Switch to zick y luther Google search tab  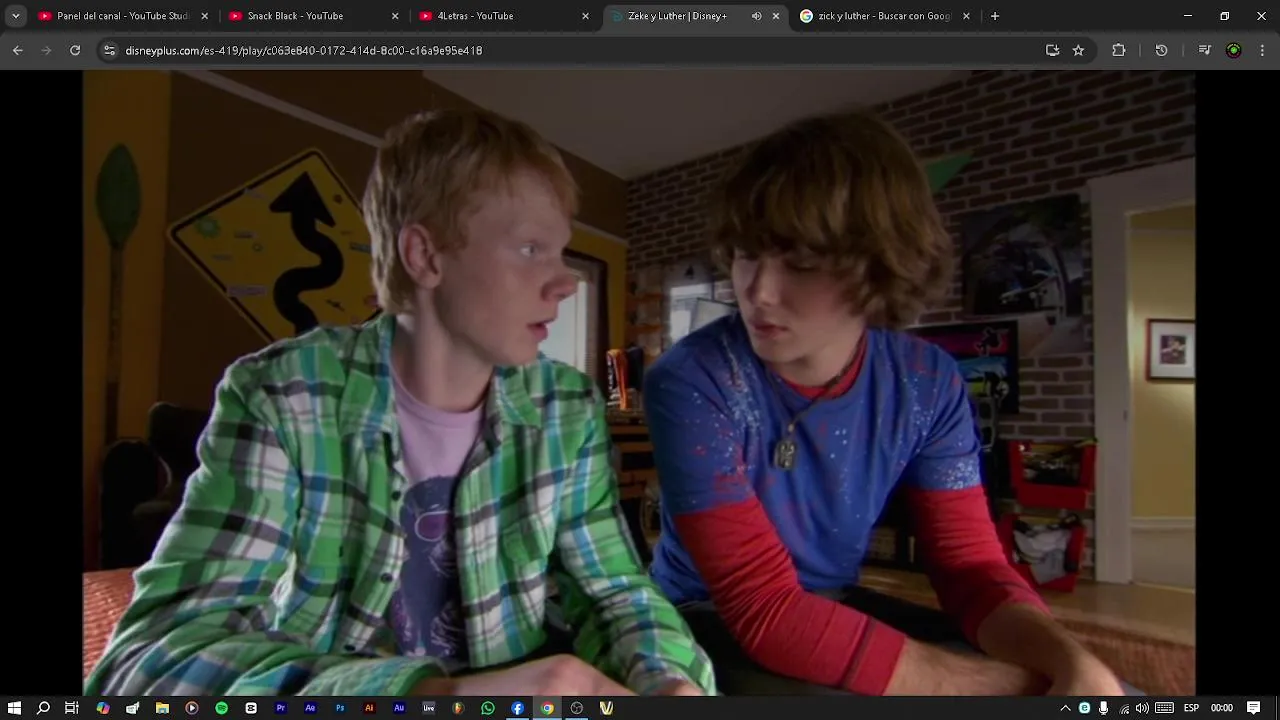click(x=884, y=16)
